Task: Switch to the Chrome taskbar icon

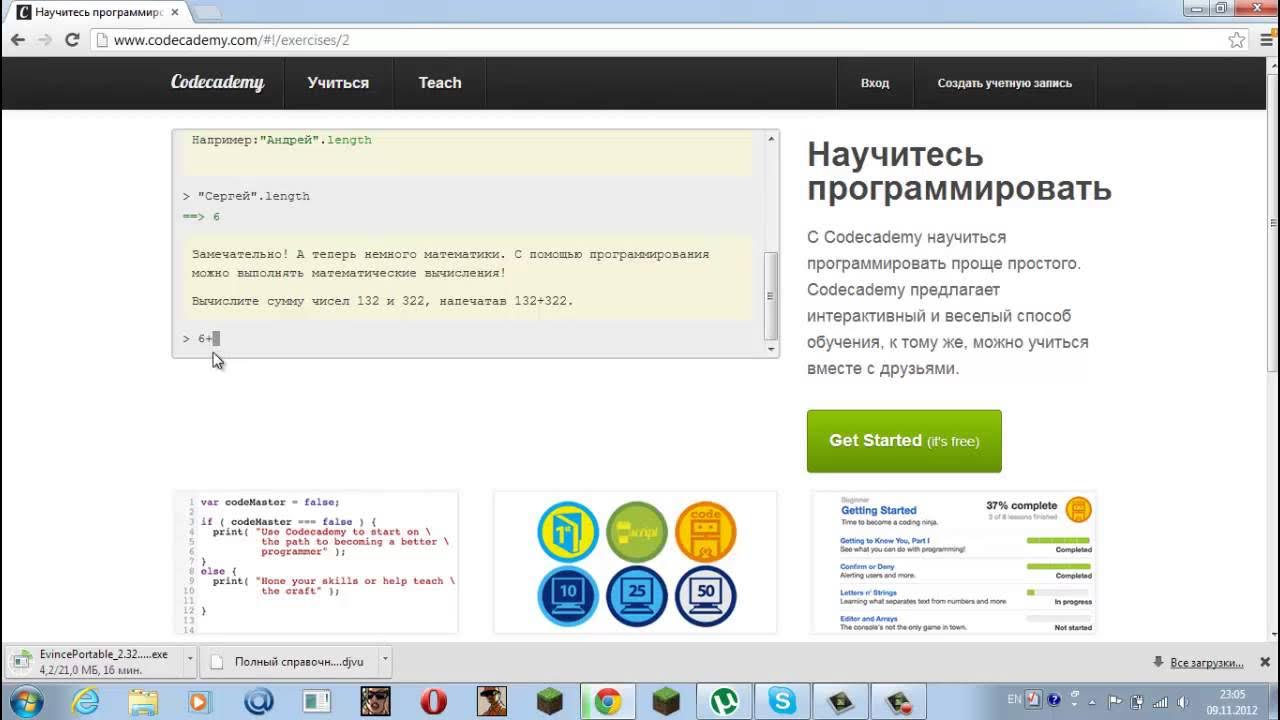Action: click(607, 702)
